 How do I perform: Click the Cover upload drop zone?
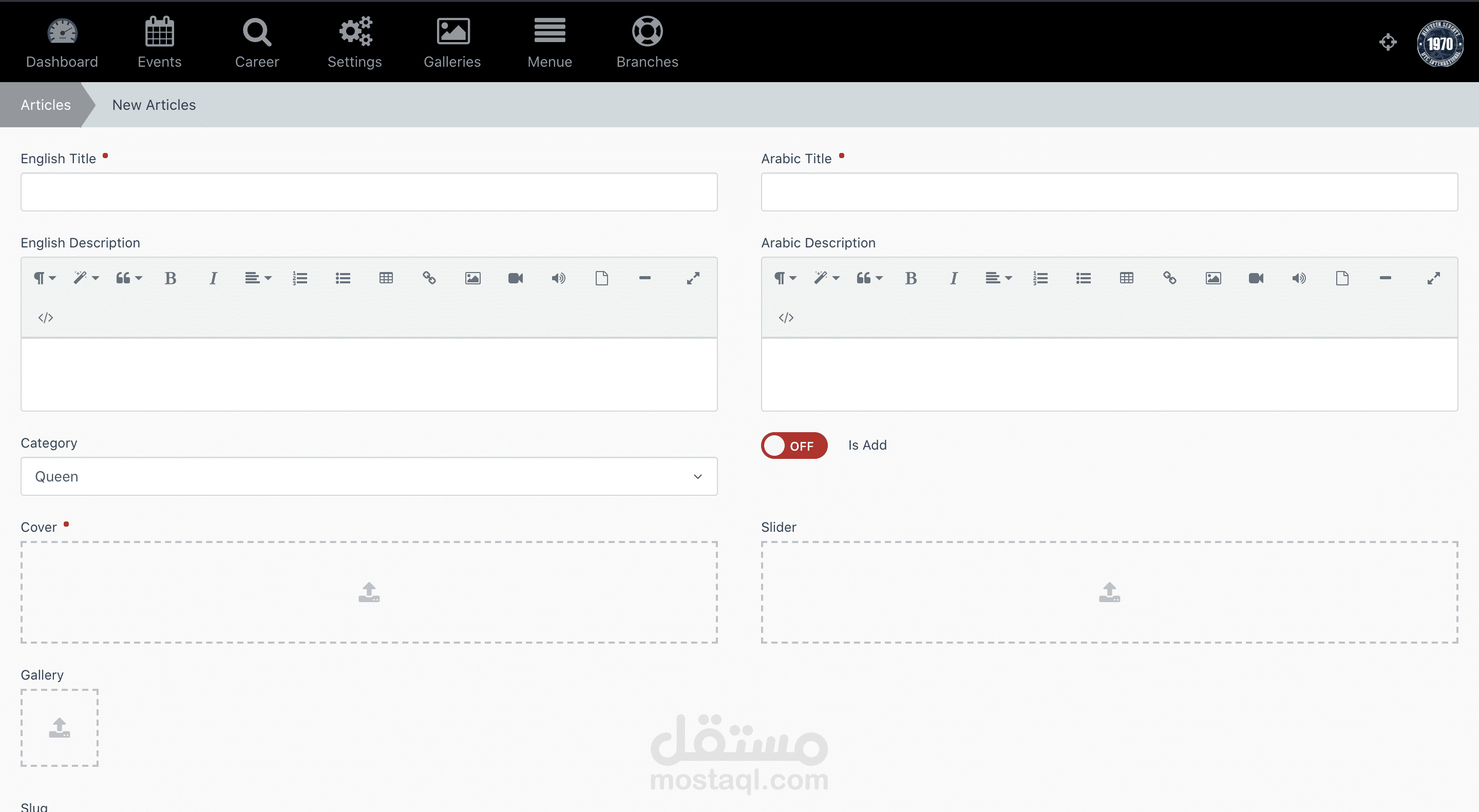(369, 592)
